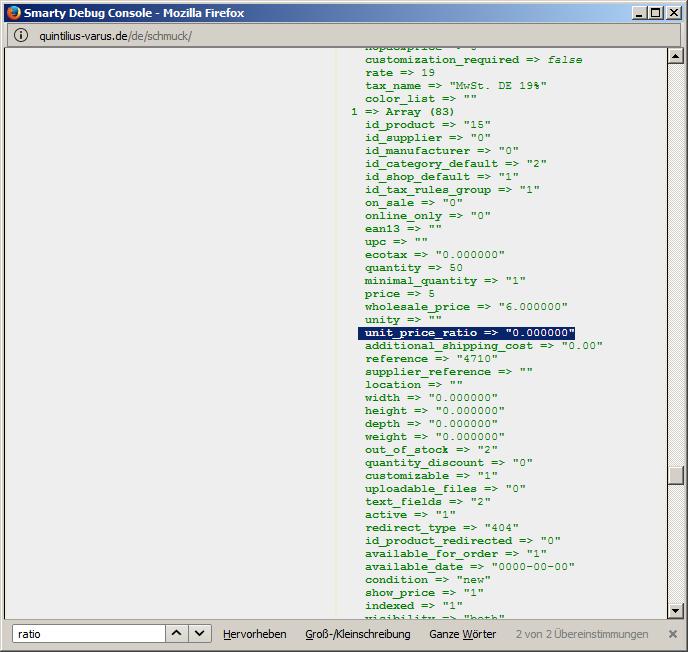Click the width line

pos(431,398)
